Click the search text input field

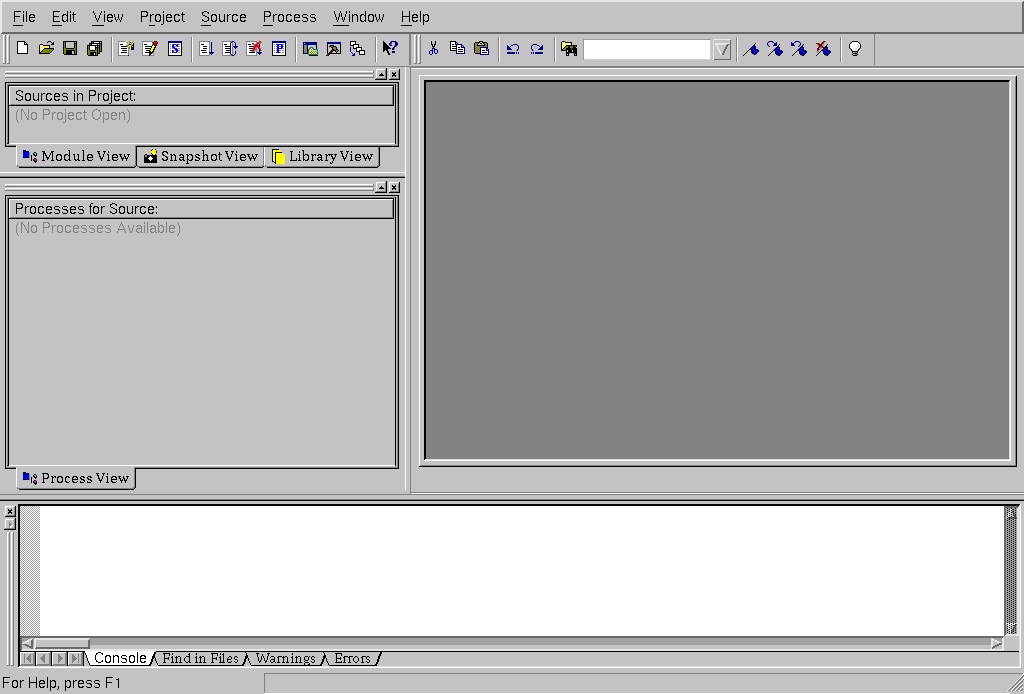[x=646, y=49]
